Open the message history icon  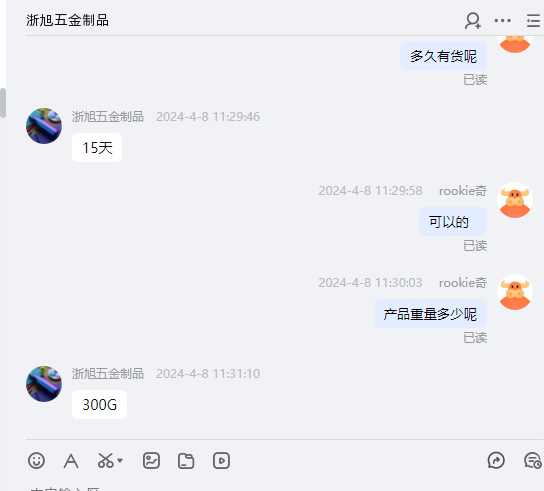click(x=533, y=461)
